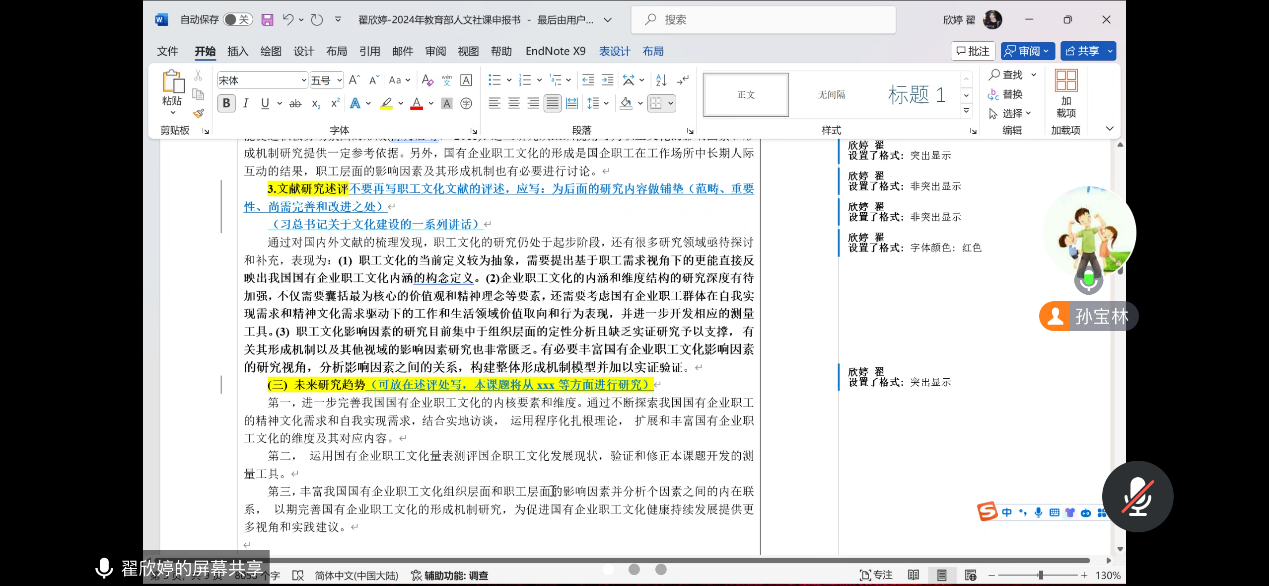Click the clear all formatting icon
The width and height of the screenshot is (1269, 586).
[427, 80]
